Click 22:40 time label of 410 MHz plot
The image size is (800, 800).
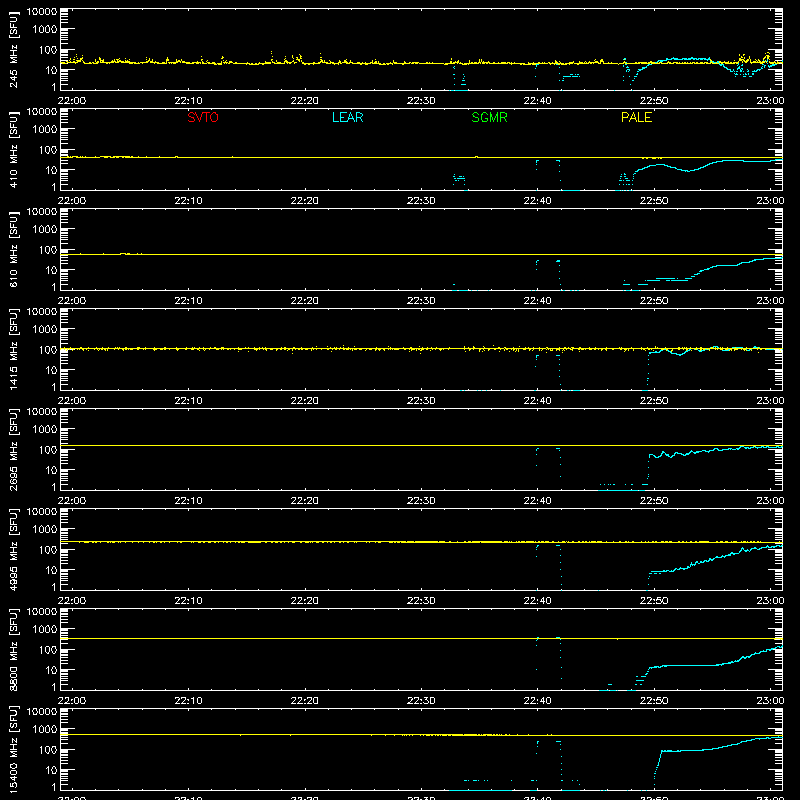[x=537, y=201]
